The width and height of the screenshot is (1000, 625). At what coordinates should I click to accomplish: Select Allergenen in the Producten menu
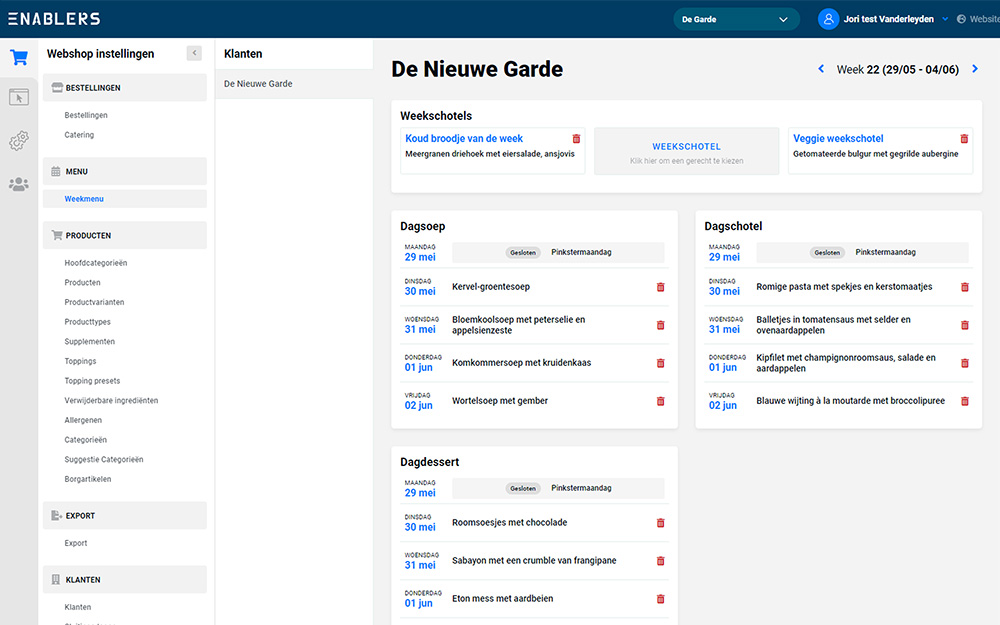click(83, 420)
